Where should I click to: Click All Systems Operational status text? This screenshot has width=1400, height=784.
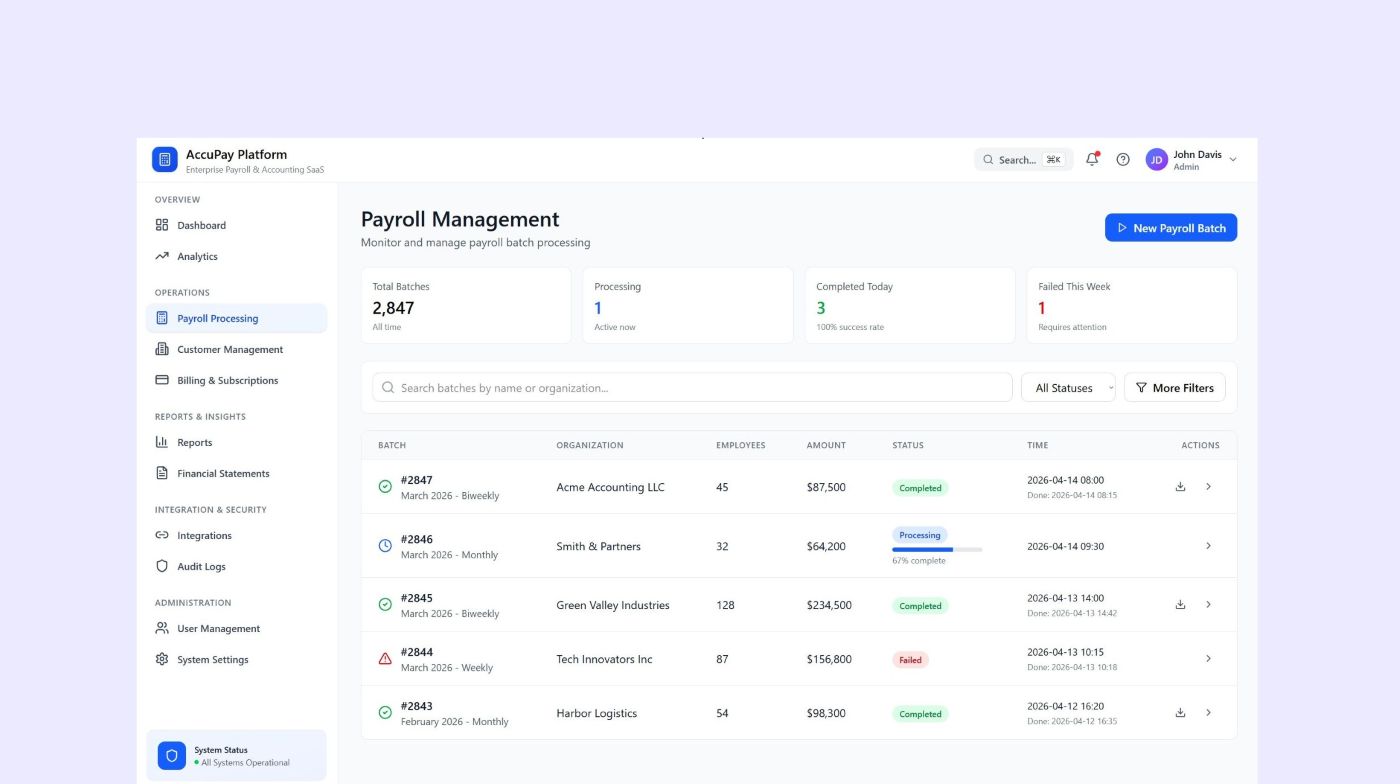point(245,762)
